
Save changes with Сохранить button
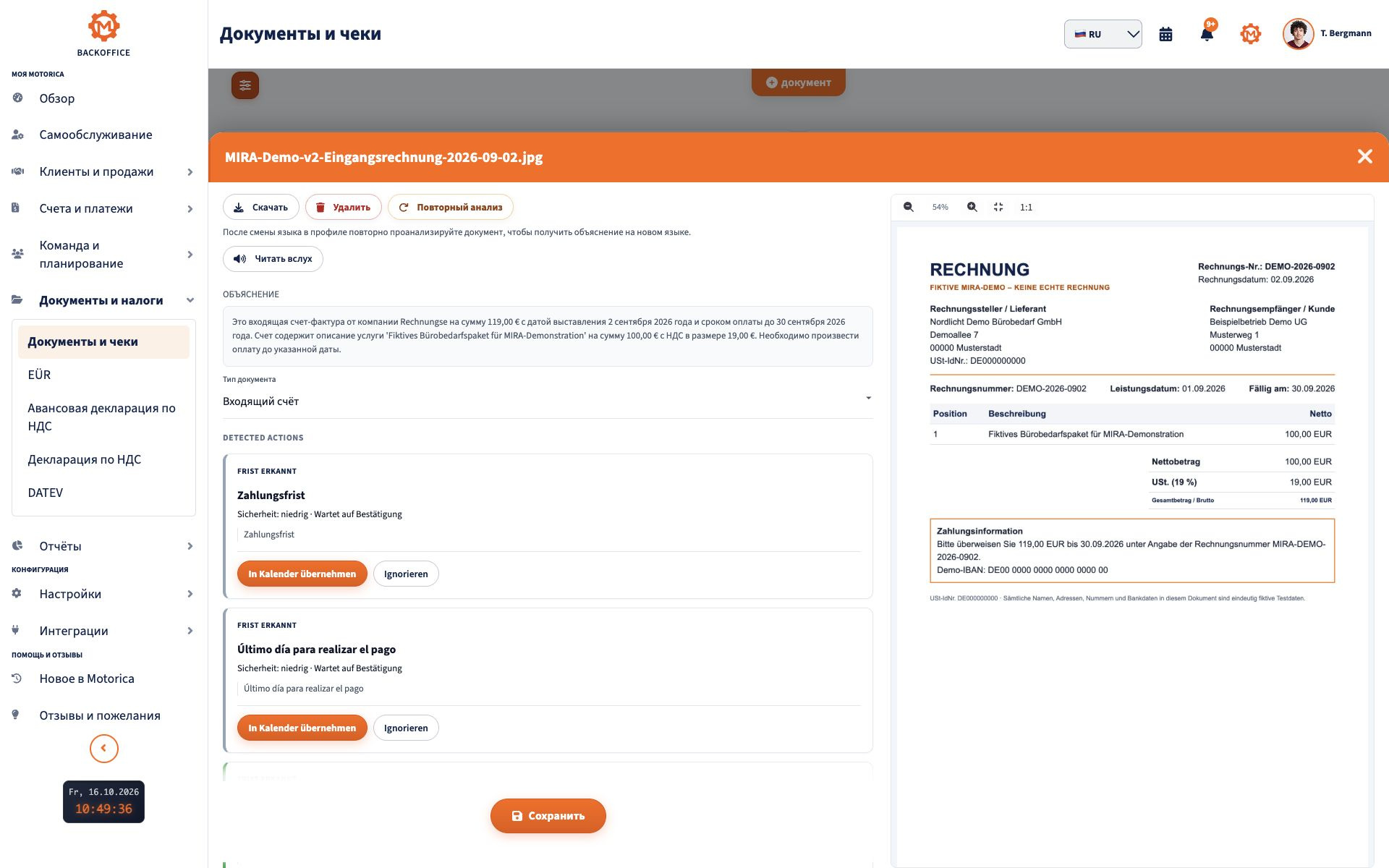[x=548, y=816]
